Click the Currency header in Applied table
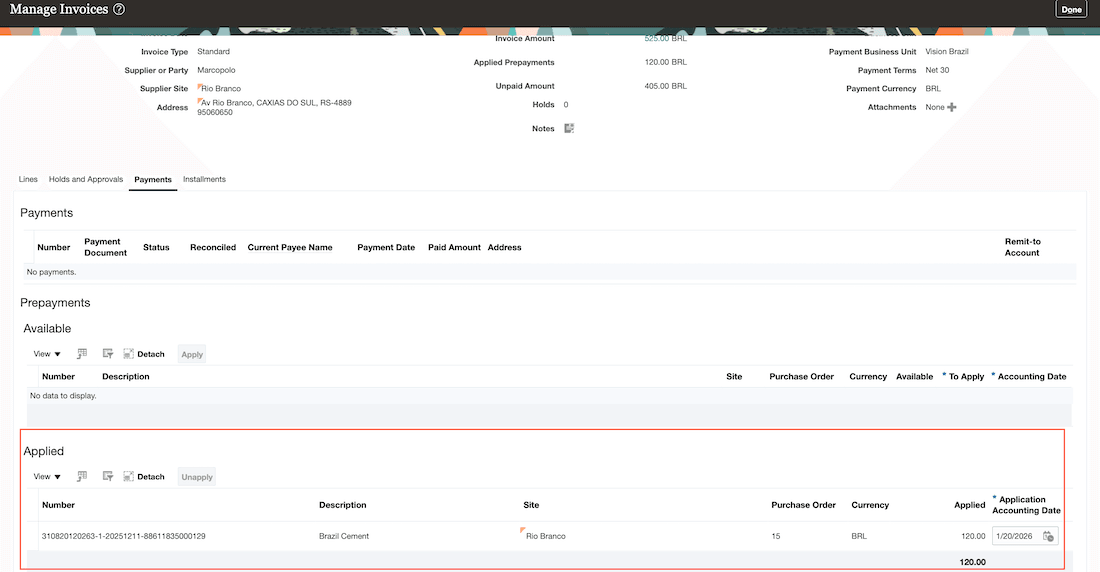The width and height of the screenshot is (1100, 572). tap(870, 505)
